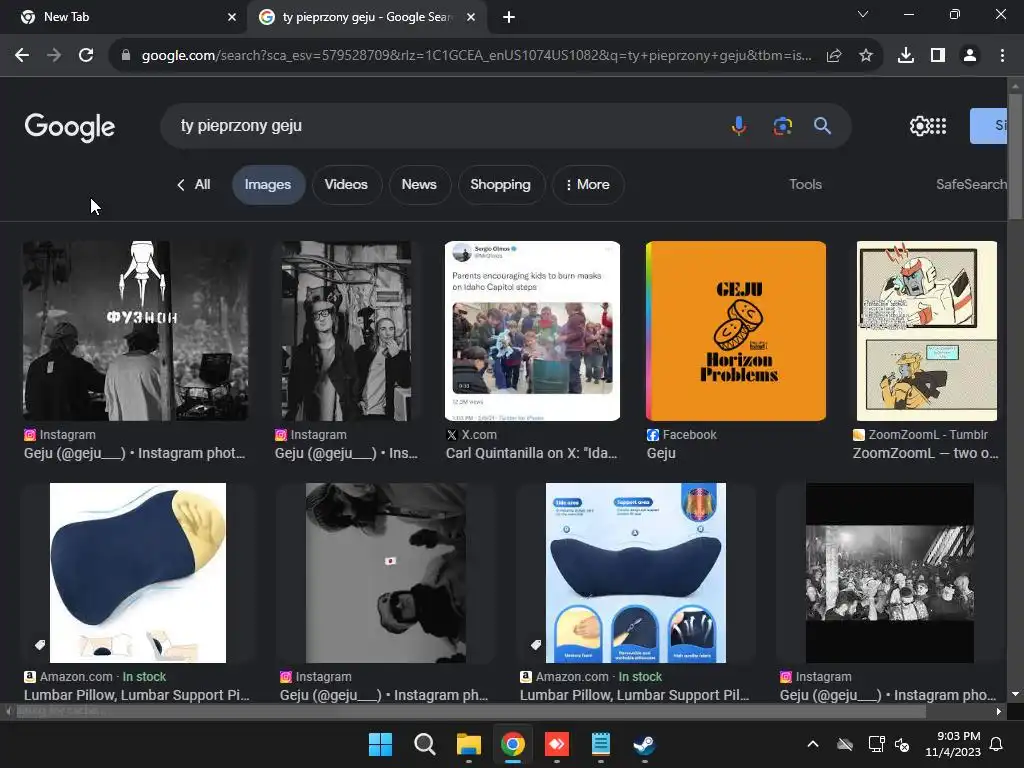Open Google Lens image search icon

pos(782,125)
